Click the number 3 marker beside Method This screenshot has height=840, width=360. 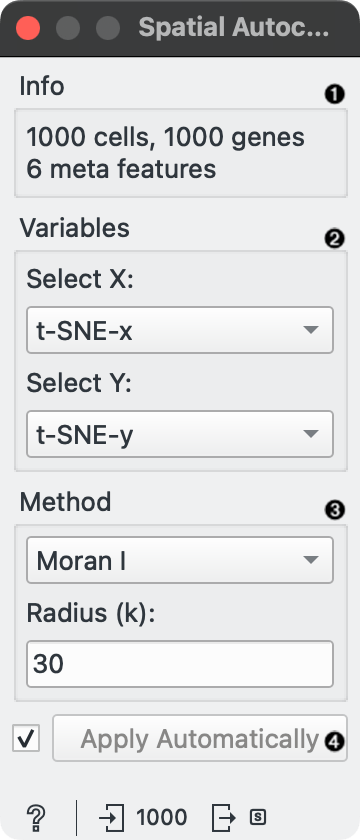(x=335, y=510)
